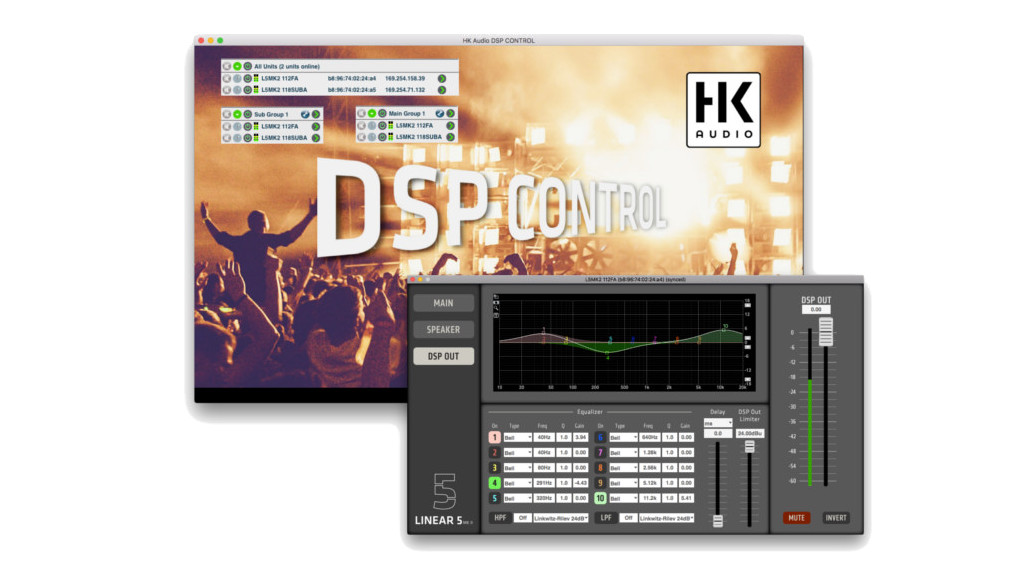The image size is (1024, 577).
Task: Click the MUTE button
Action: coord(797,518)
